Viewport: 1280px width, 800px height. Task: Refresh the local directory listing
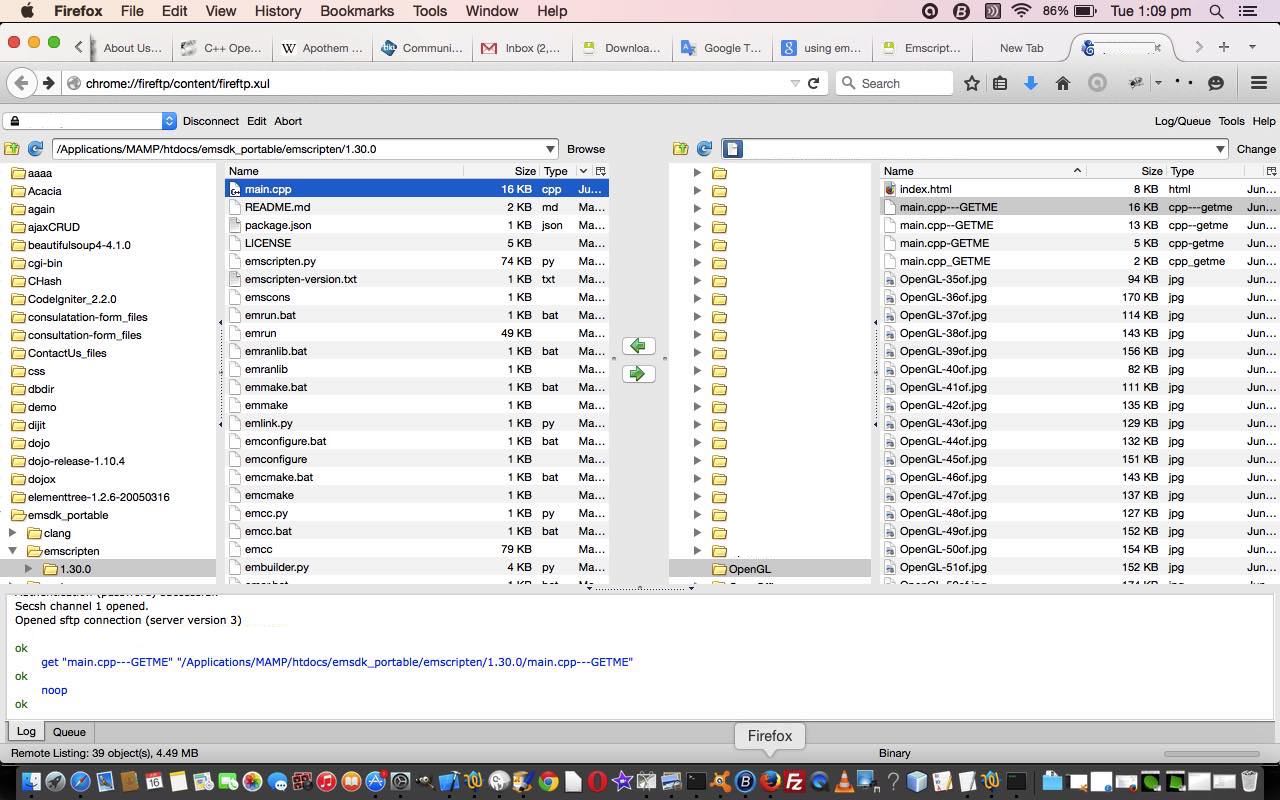tap(35, 149)
